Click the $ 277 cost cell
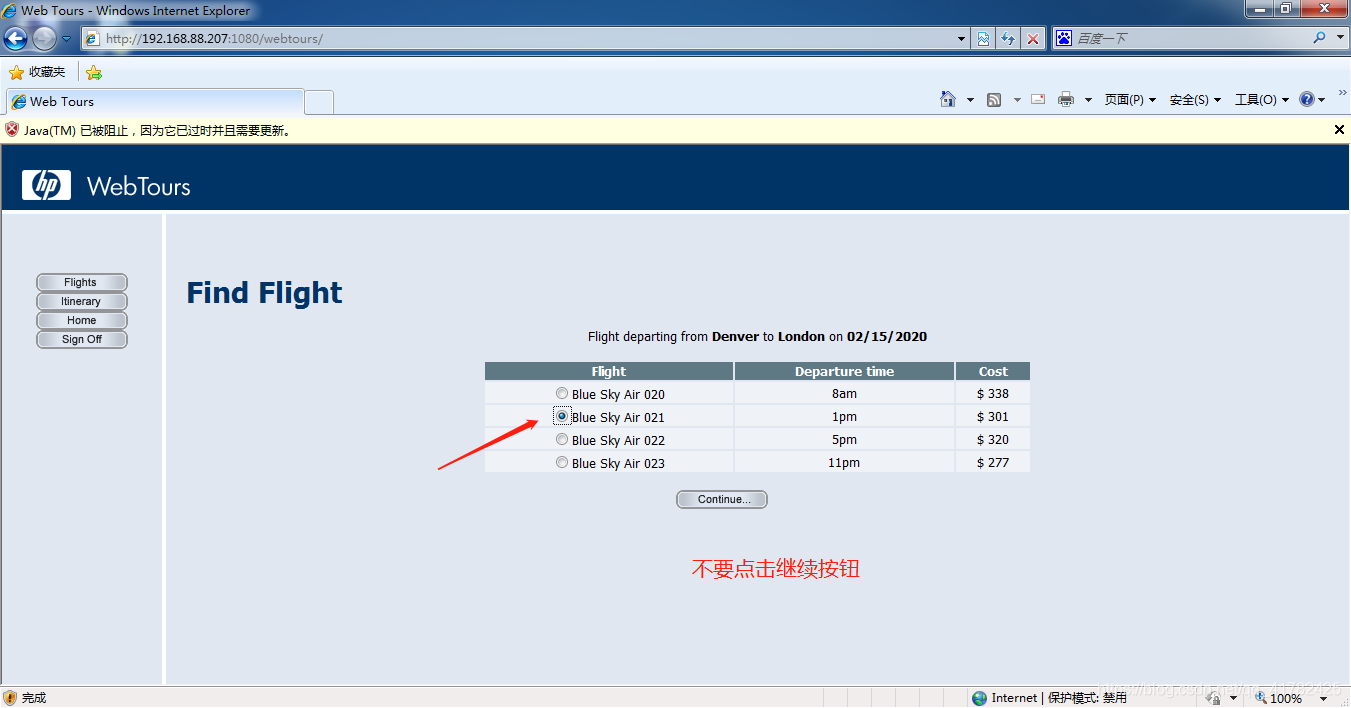This screenshot has width=1351, height=708. pos(993,462)
